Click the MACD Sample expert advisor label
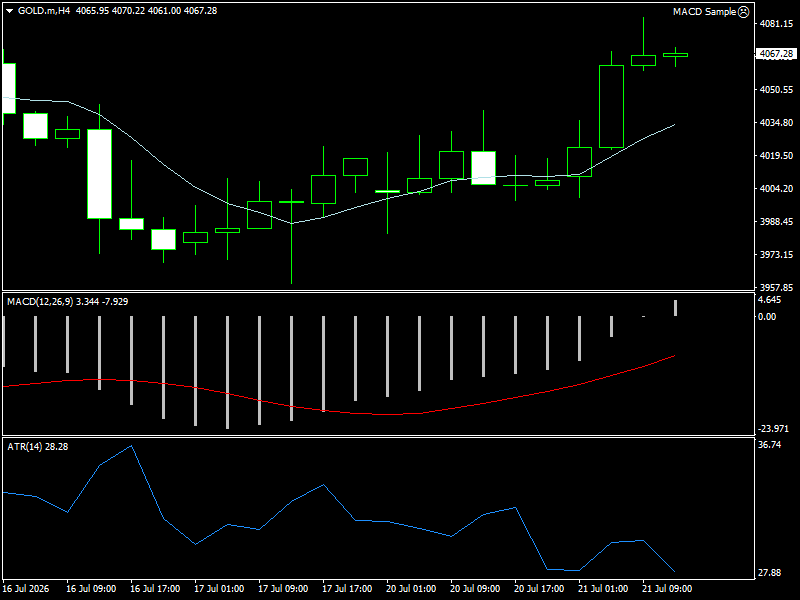 (704, 11)
